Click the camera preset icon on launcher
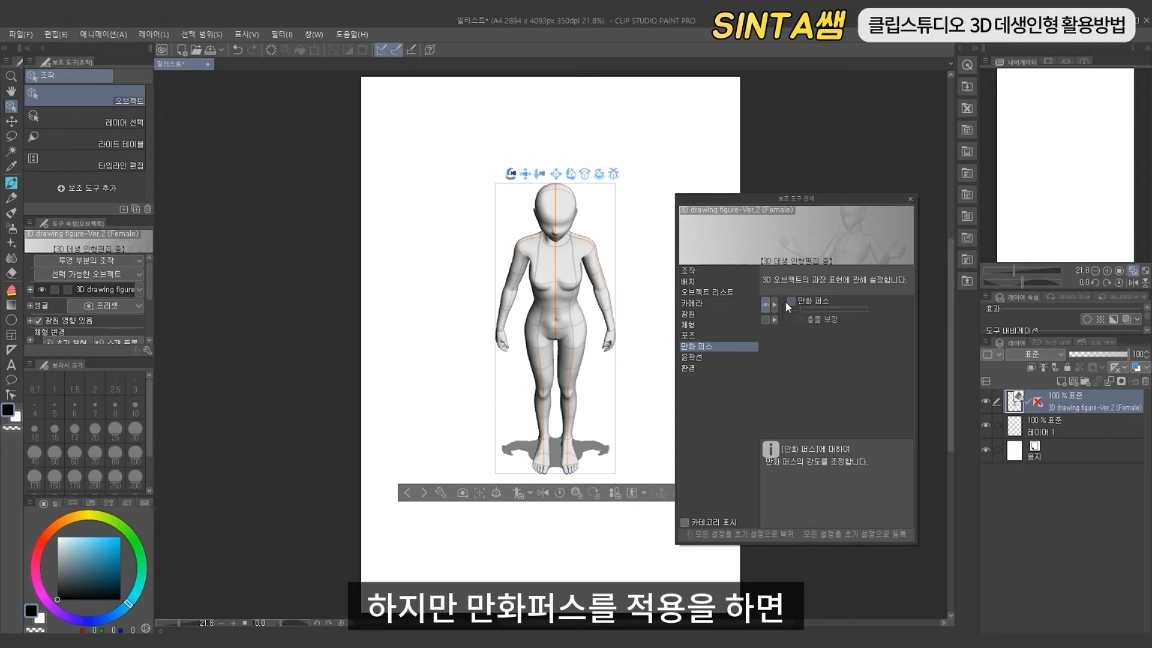This screenshot has height=648, width=1152. (x=462, y=493)
